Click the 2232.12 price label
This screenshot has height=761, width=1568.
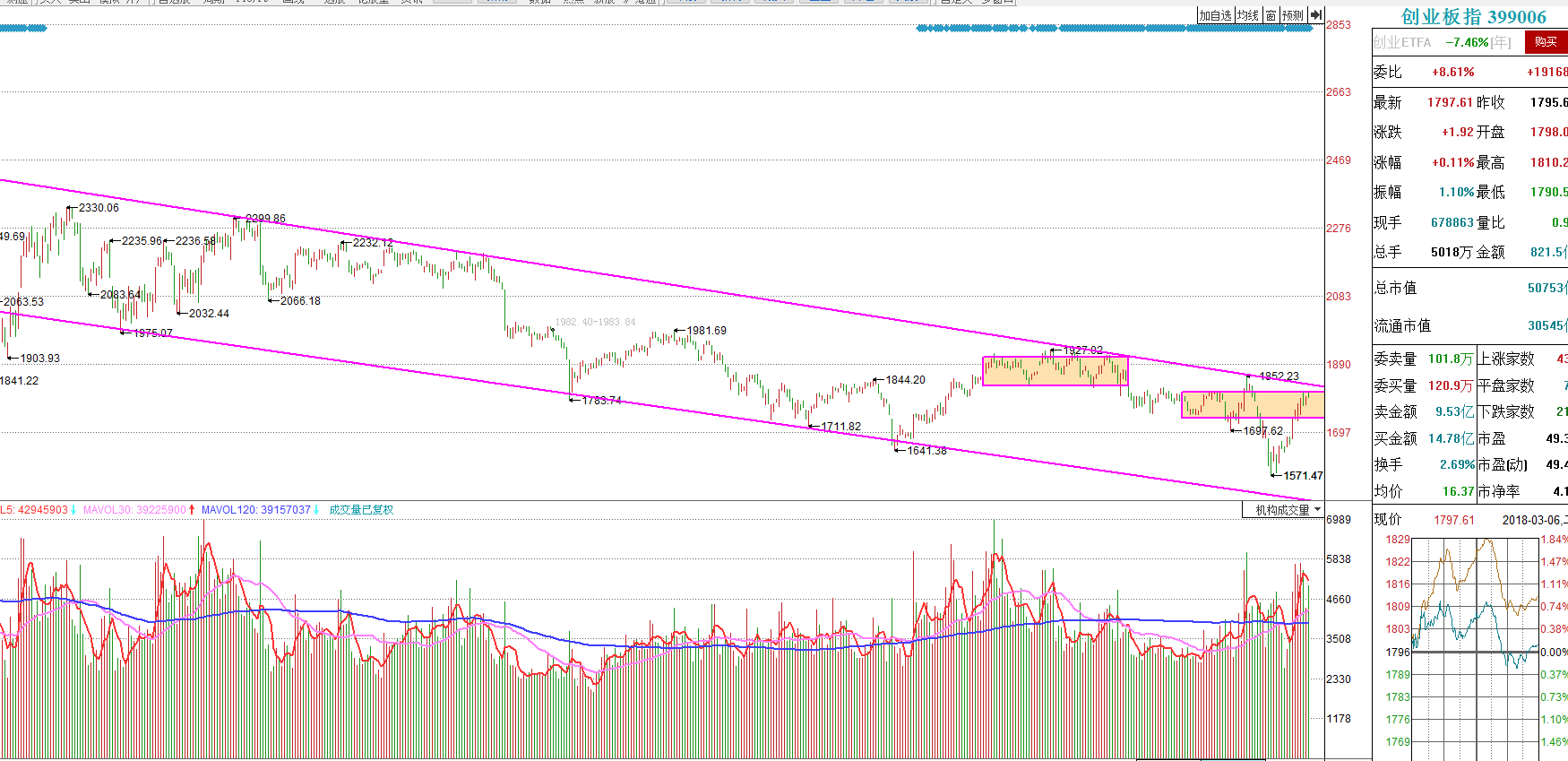click(x=373, y=243)
